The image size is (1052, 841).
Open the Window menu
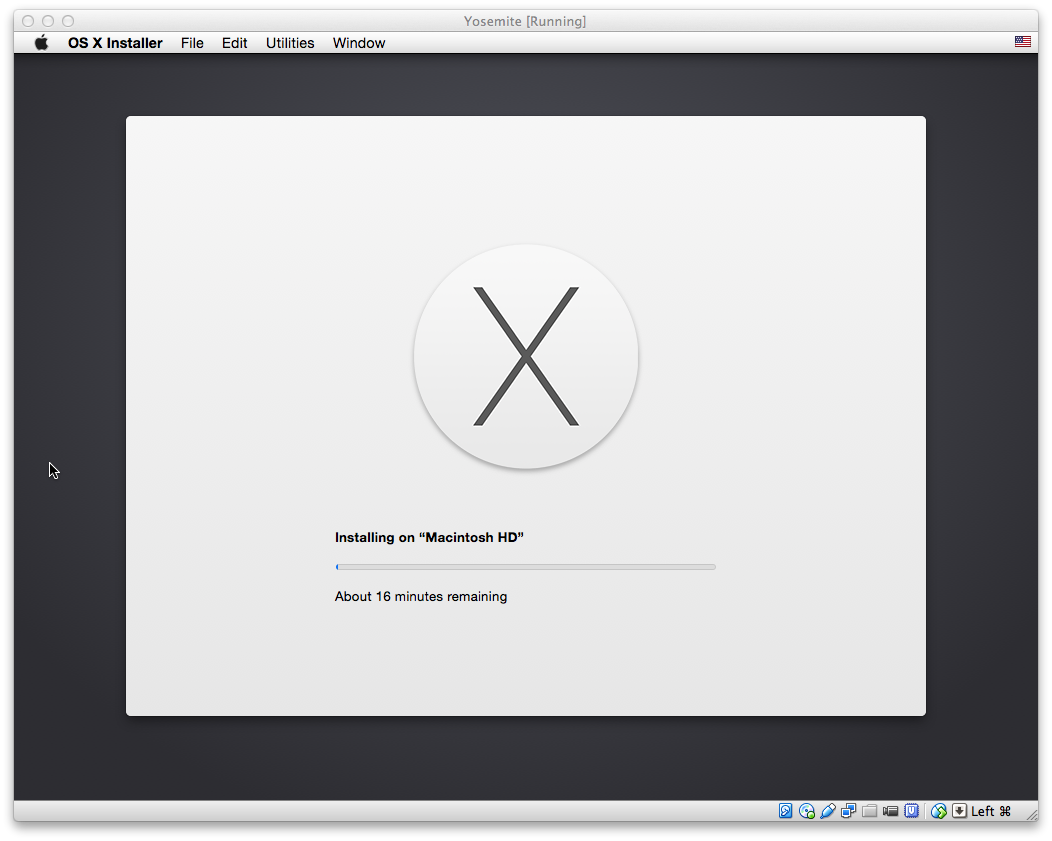pyautogui.click(x=359, y=43)
